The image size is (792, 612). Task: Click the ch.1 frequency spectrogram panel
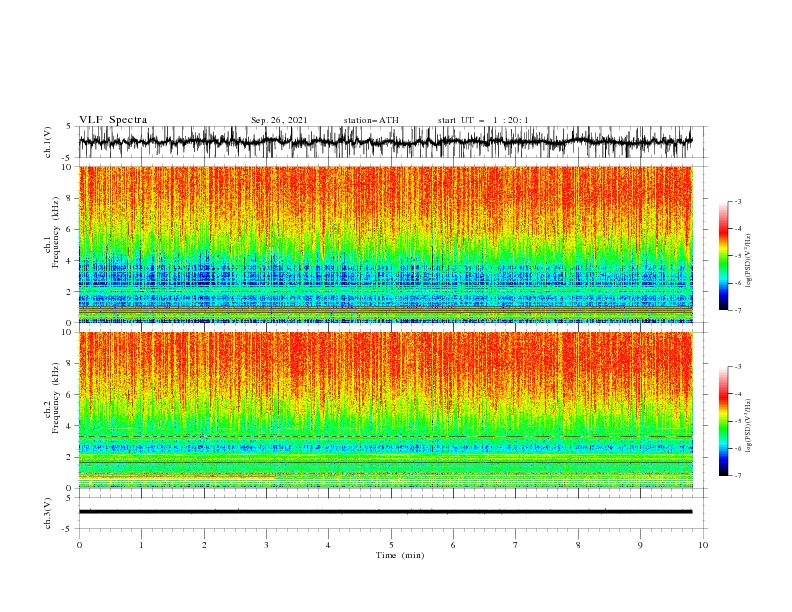(385, 244)
